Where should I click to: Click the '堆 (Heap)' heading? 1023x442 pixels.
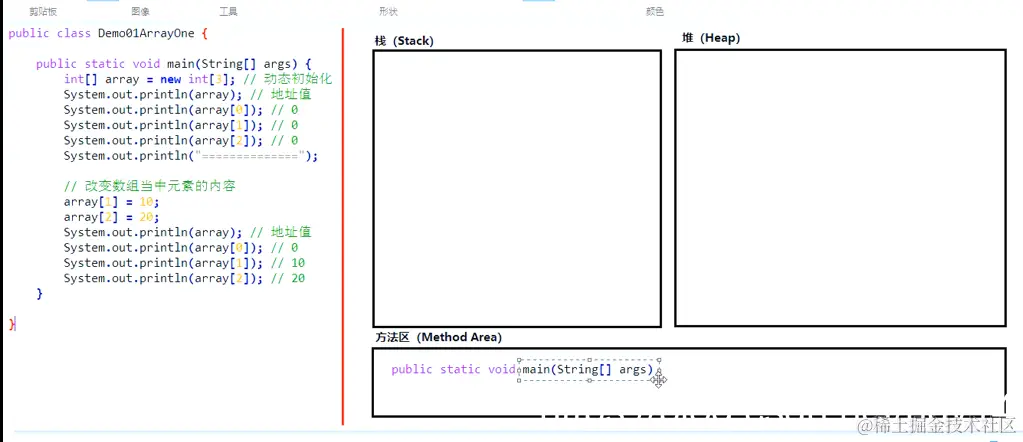[711, 39]
